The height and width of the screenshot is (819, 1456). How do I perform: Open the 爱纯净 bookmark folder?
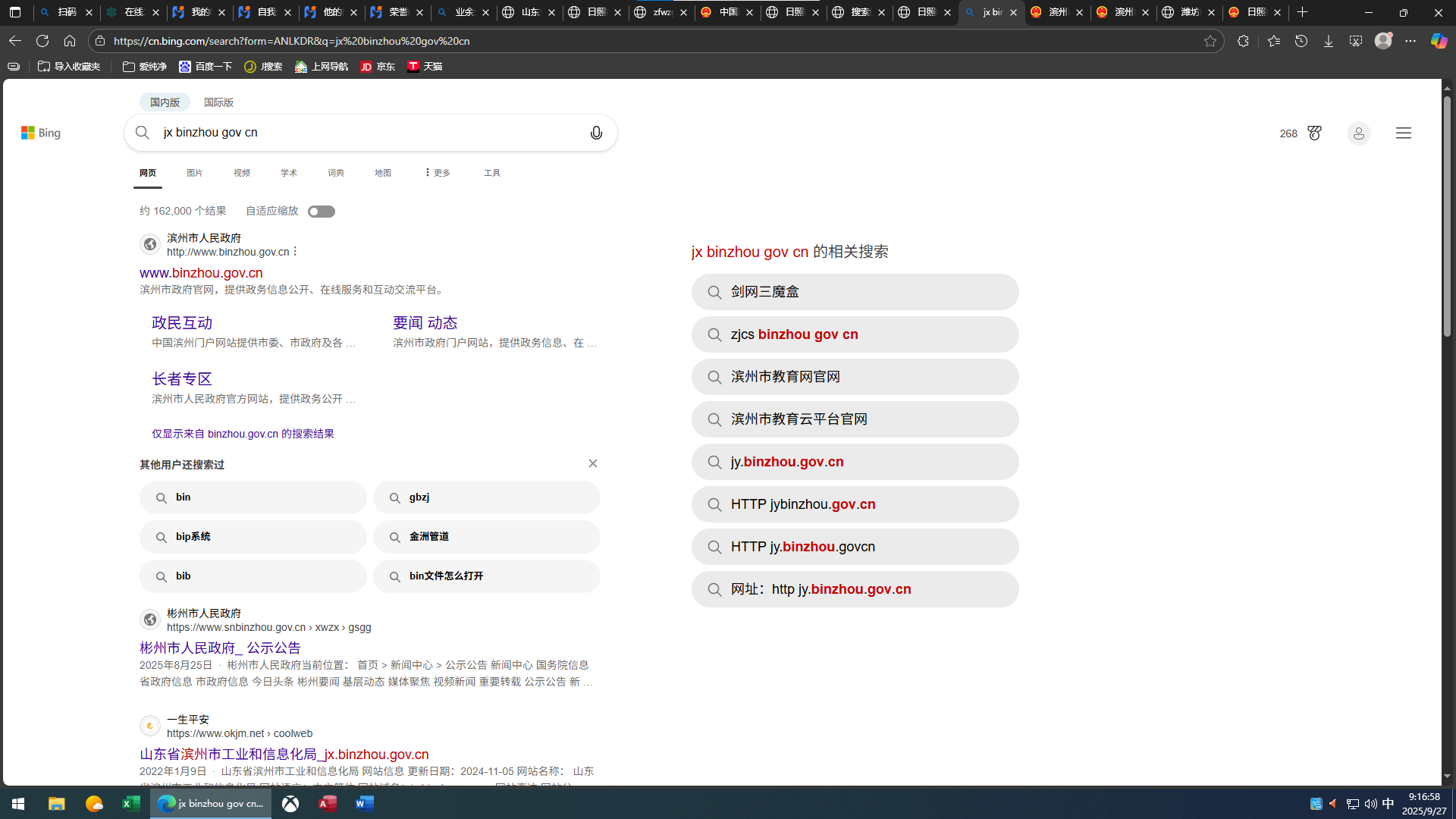click(x=144, y=67)
